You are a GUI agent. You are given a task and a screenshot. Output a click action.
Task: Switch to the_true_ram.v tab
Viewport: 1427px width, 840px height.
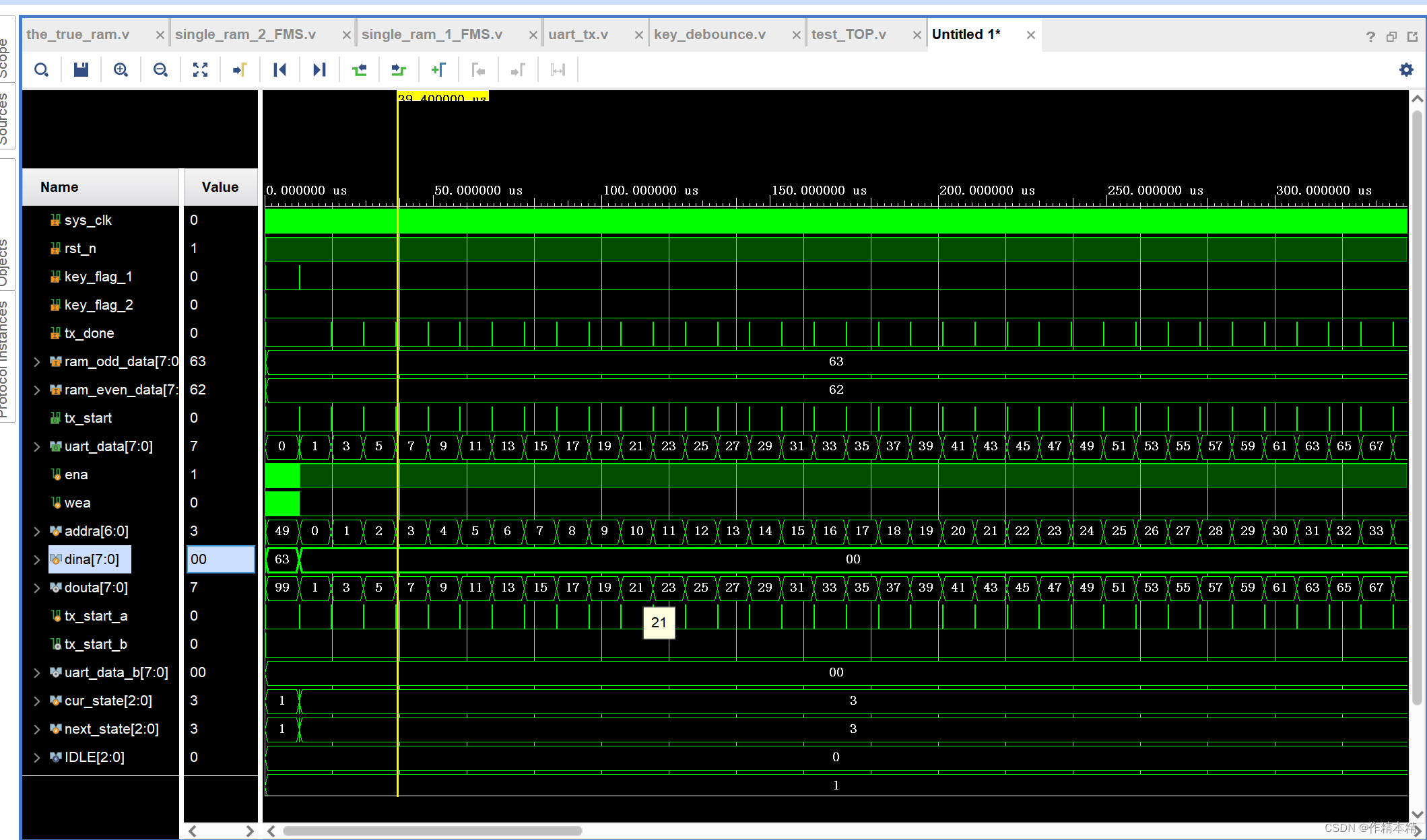click(78, 34)
